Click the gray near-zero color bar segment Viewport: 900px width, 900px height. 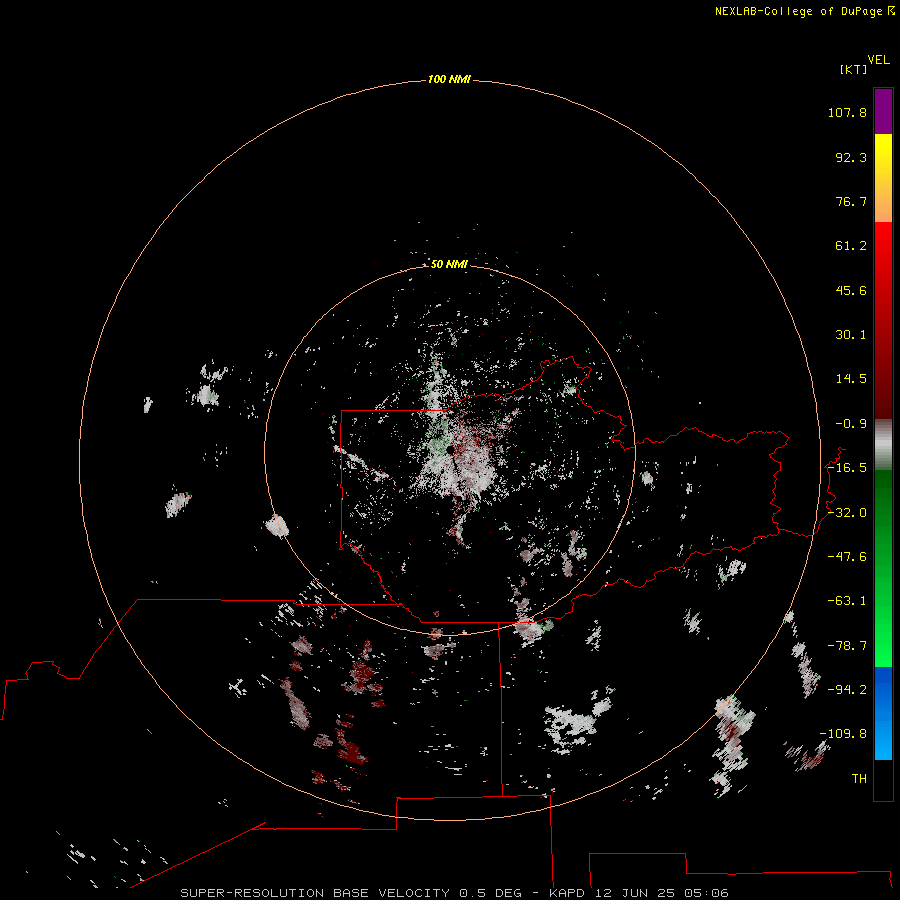pos(883,445)
